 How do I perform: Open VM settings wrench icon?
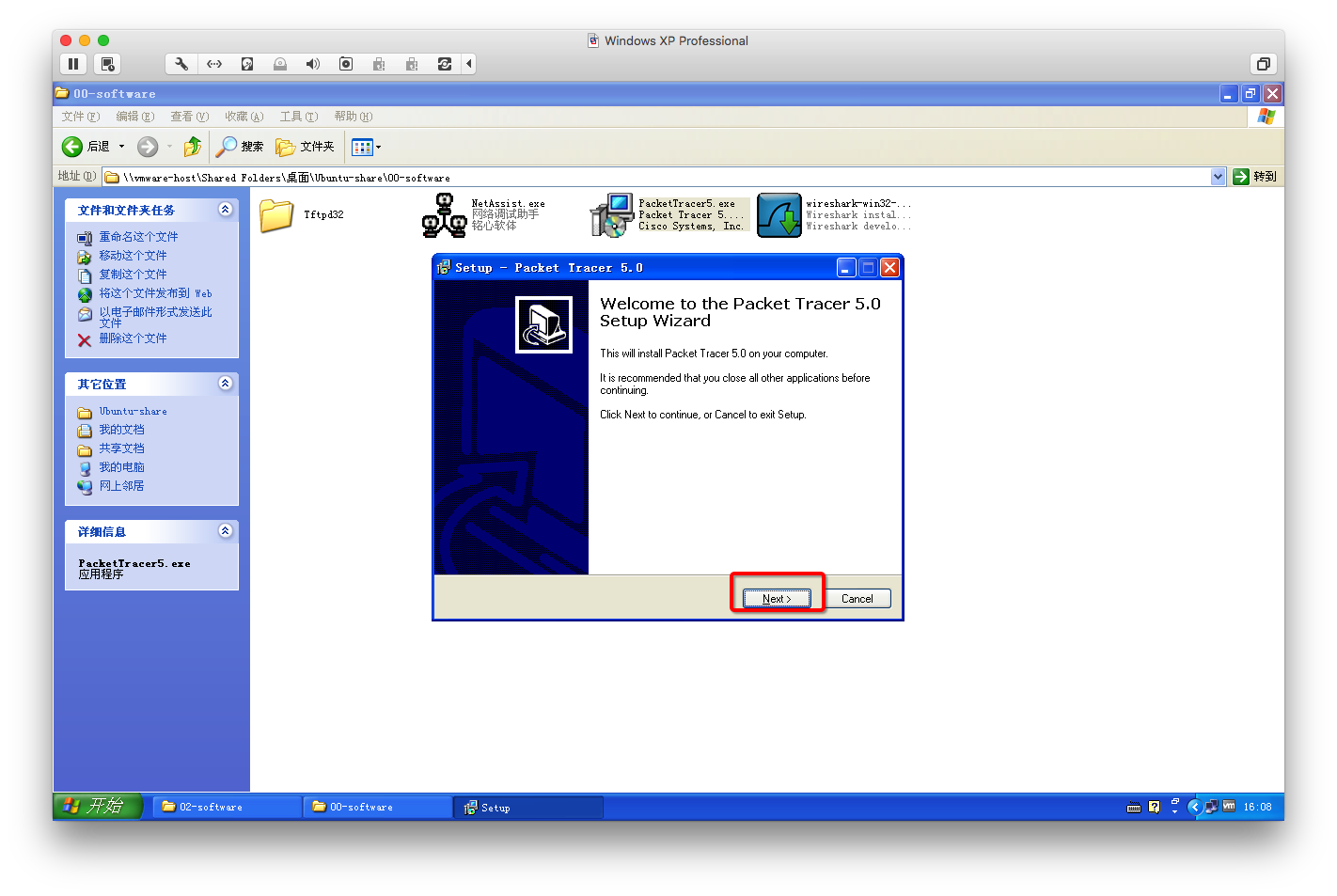pos(181,64)
